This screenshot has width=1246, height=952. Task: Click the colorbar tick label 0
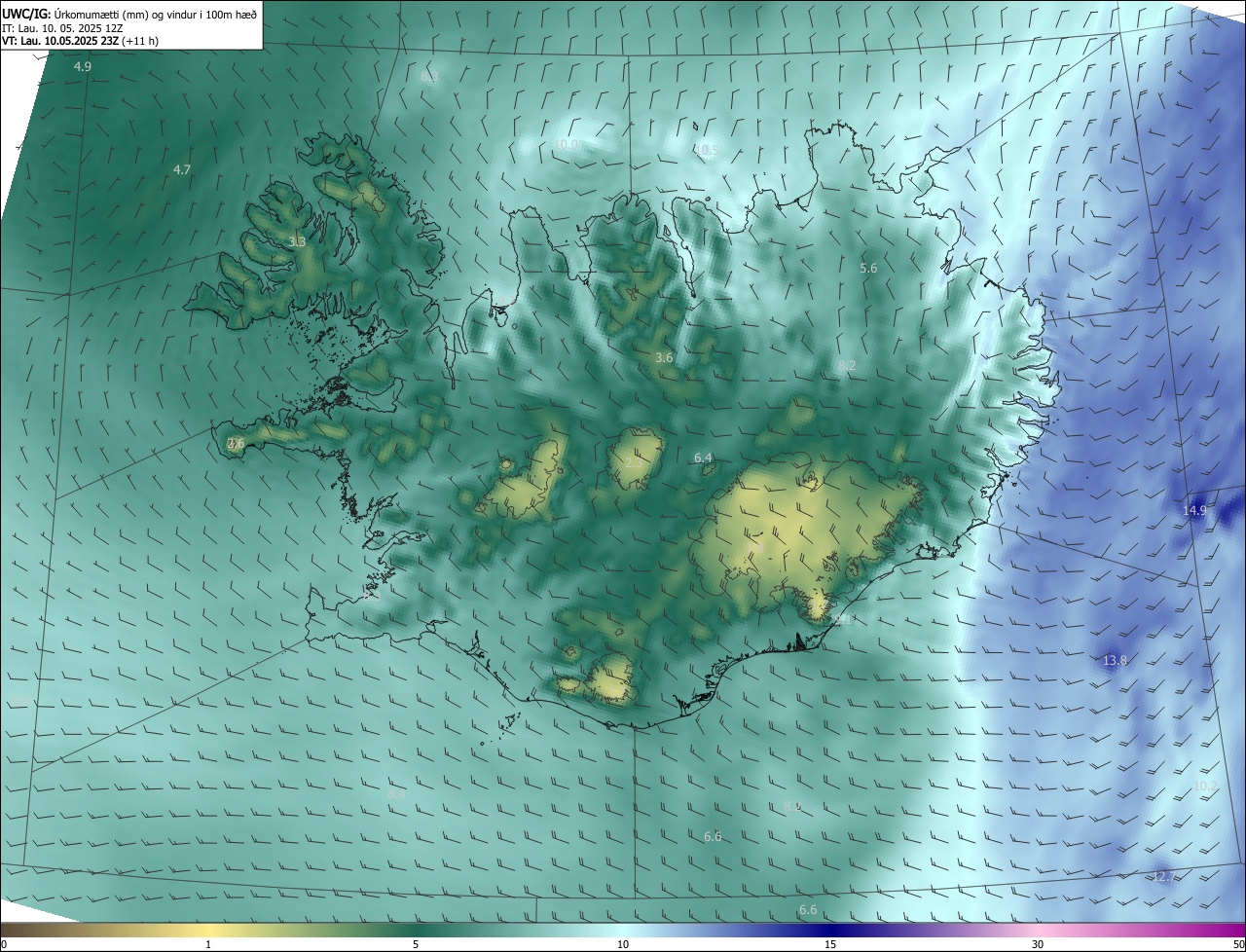[4, 944]
